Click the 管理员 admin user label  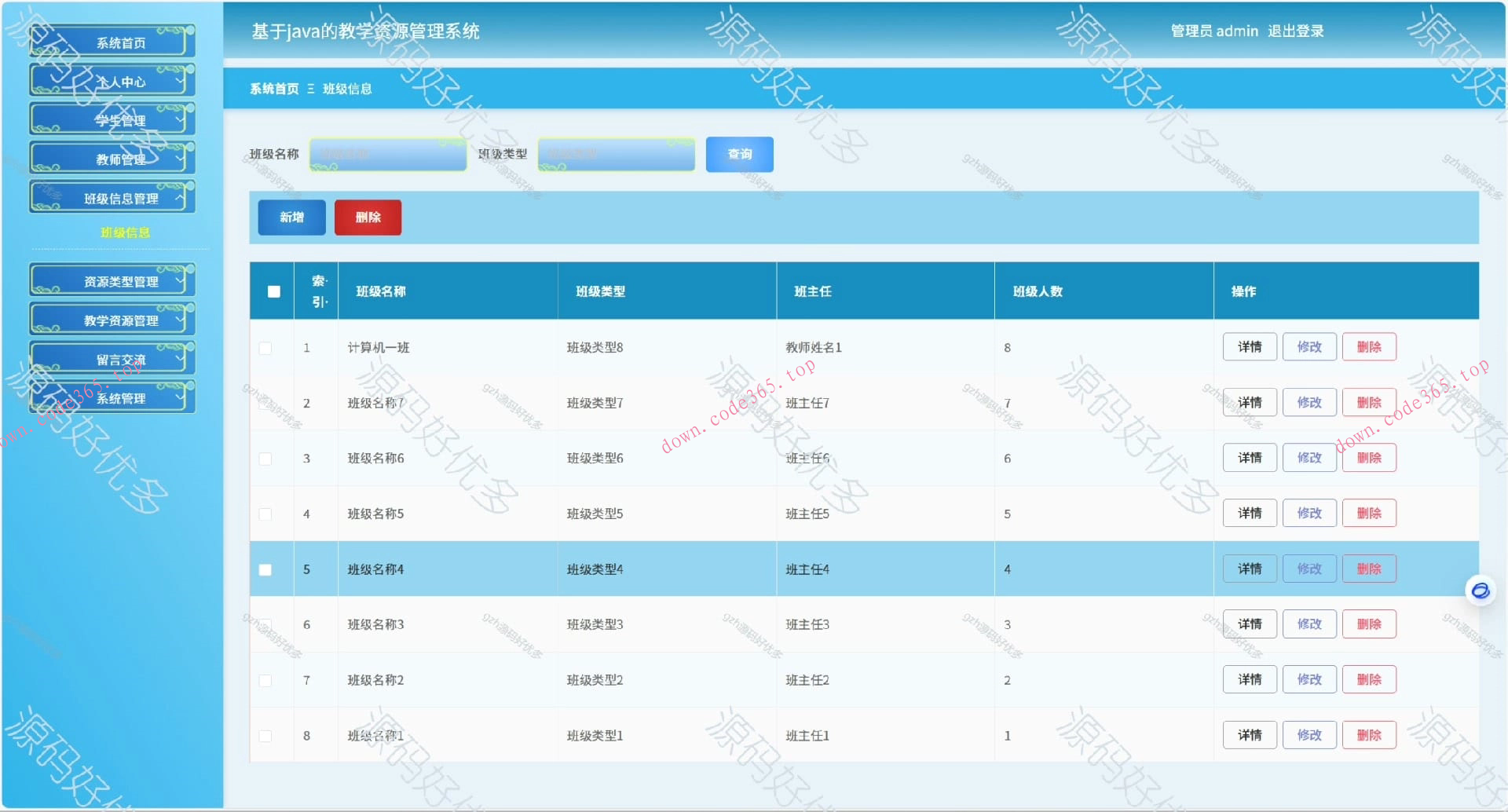tap(1214, 31)
